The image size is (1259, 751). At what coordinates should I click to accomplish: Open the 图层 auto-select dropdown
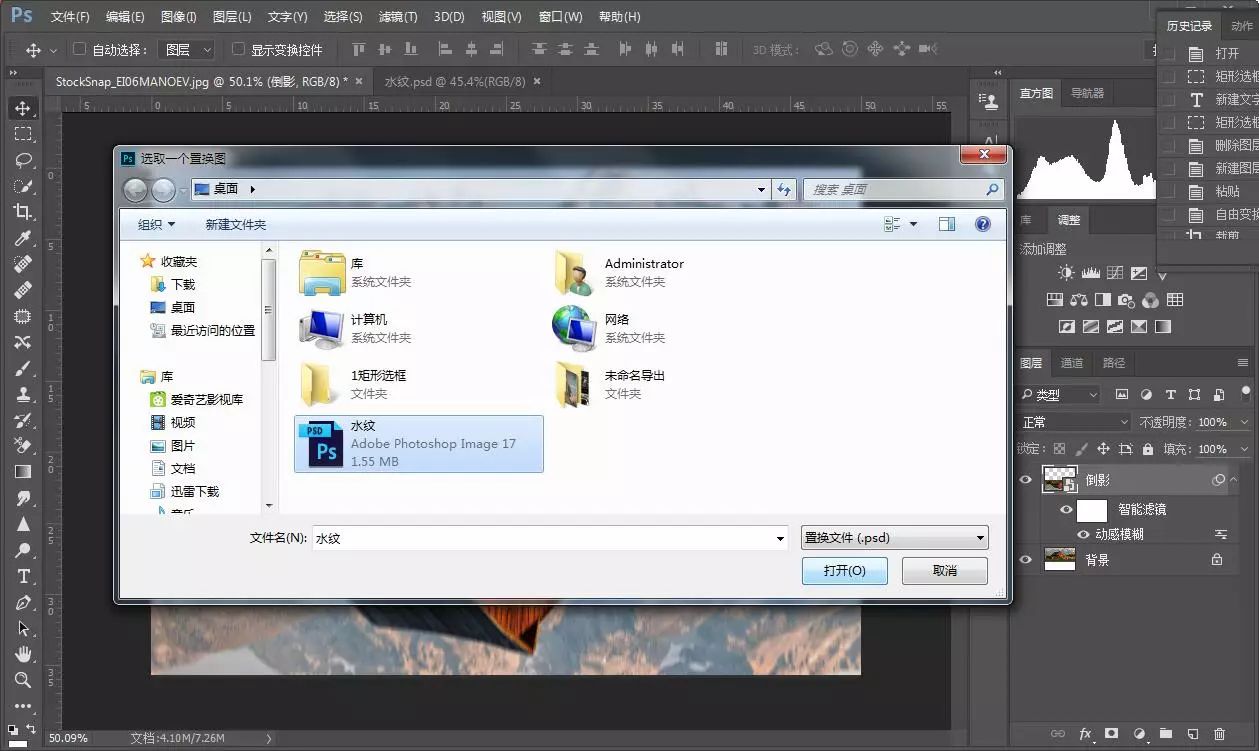[x=188, y=49]
